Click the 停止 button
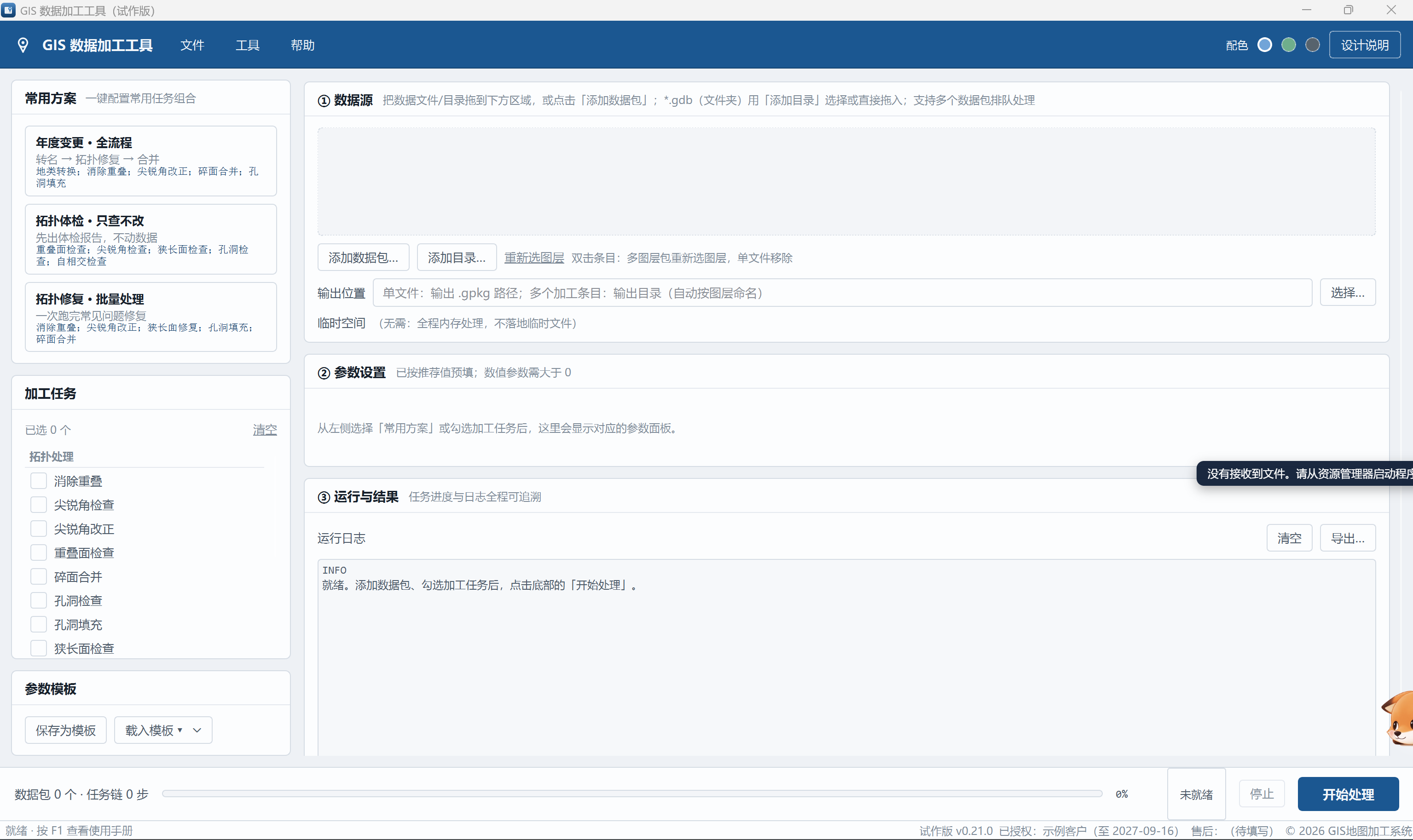1413x840 pixels. pyautogui.click(x=1261, y=794)
